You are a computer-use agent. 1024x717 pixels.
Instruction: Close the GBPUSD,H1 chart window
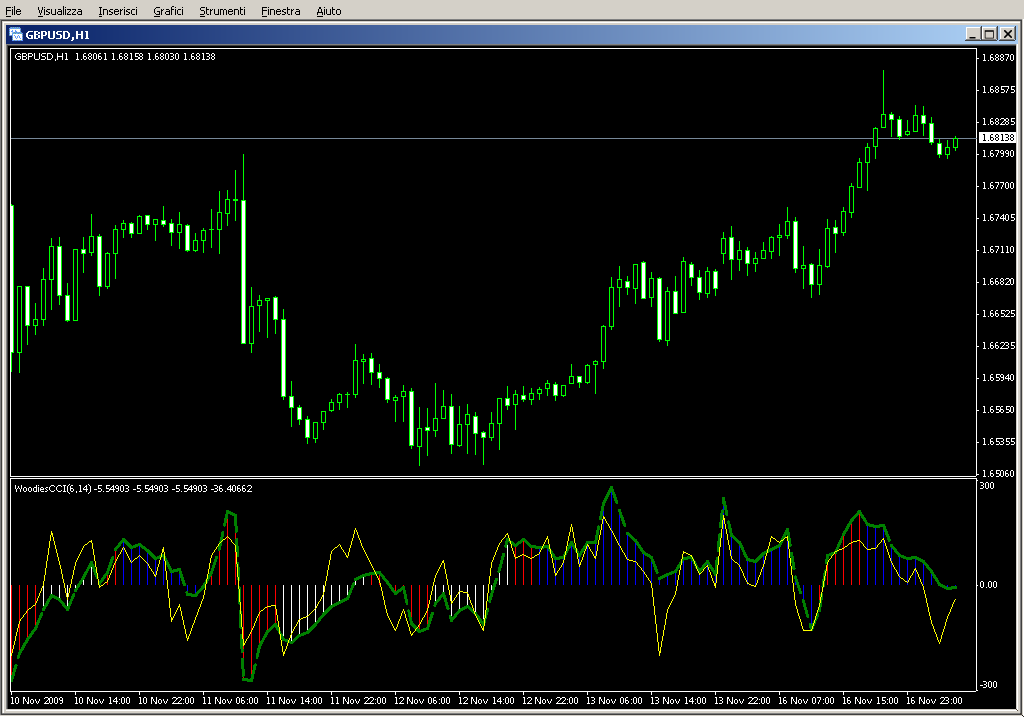tap(1008, 34)
